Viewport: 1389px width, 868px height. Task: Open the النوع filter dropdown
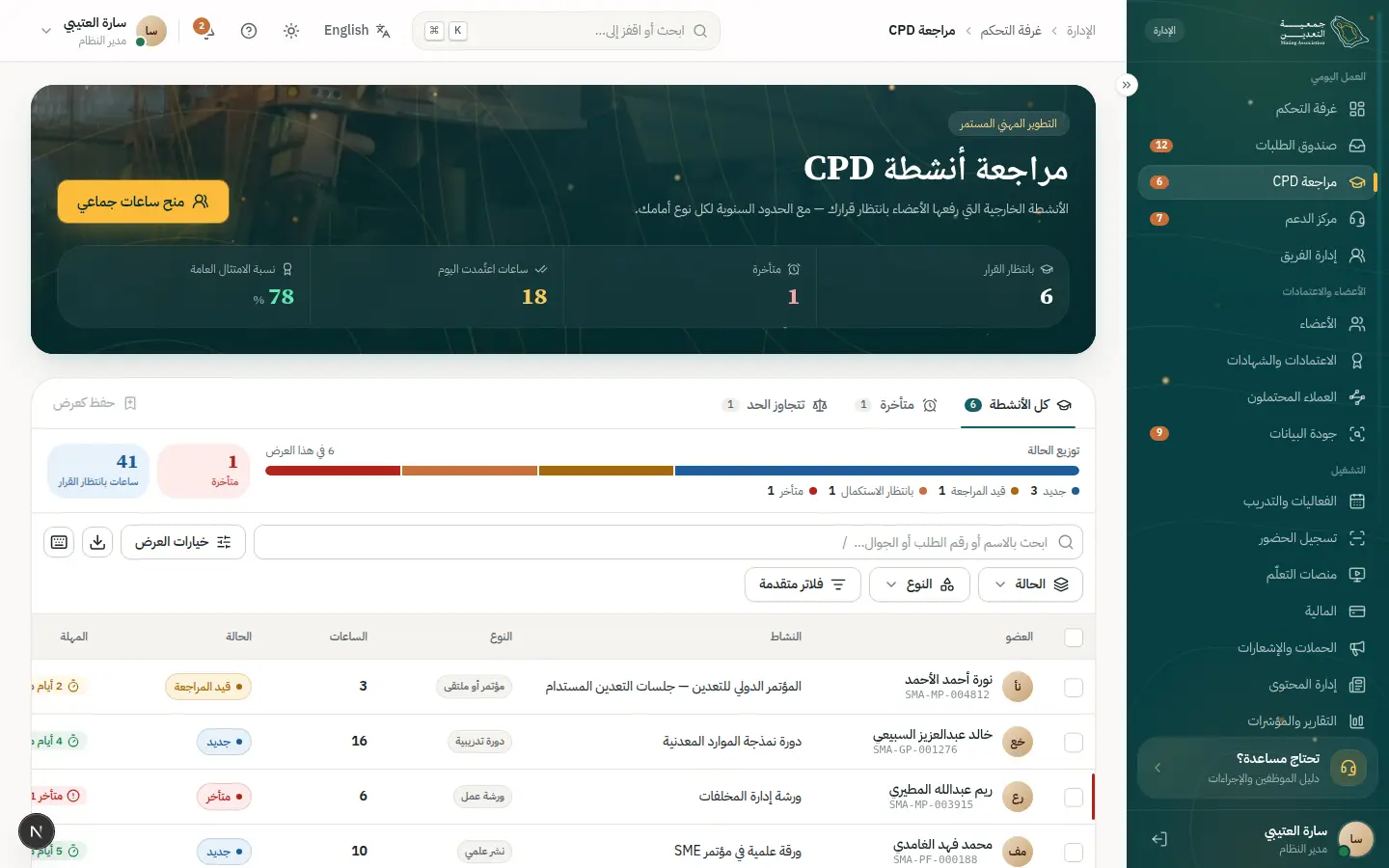tap(919, 584)
